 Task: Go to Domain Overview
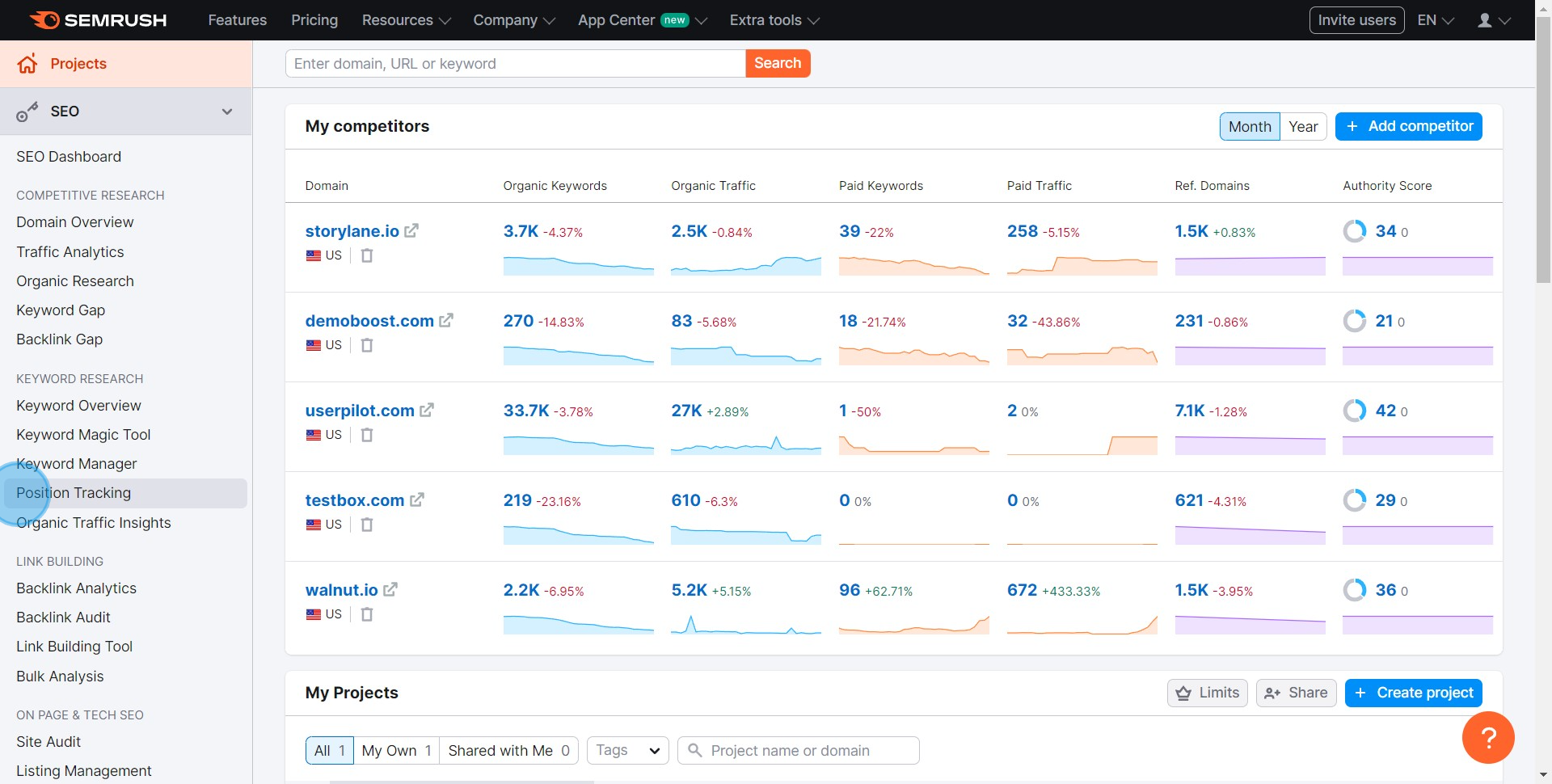(x=75, y=222)
